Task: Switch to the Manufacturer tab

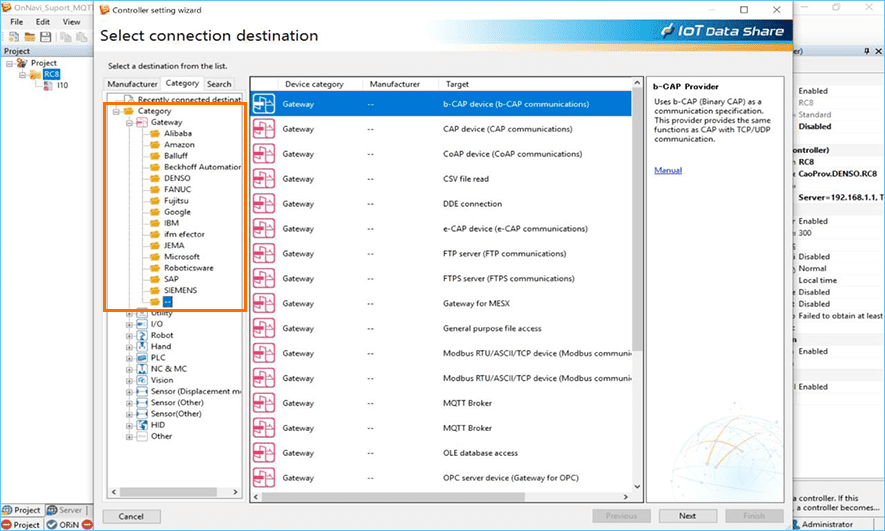Action: [133, 84]
